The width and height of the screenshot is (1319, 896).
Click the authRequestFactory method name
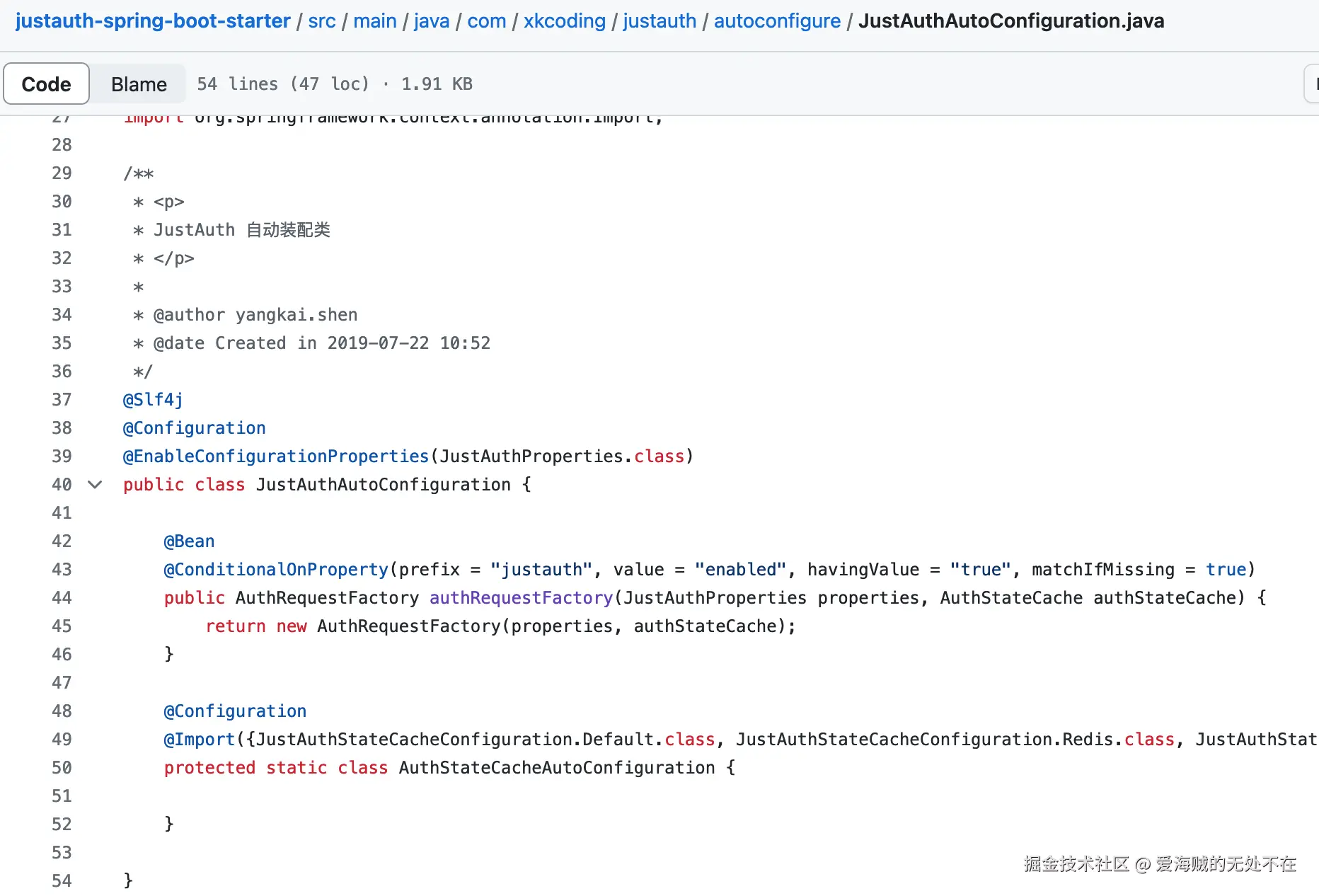pyautogui.click(x=521, y=598)
